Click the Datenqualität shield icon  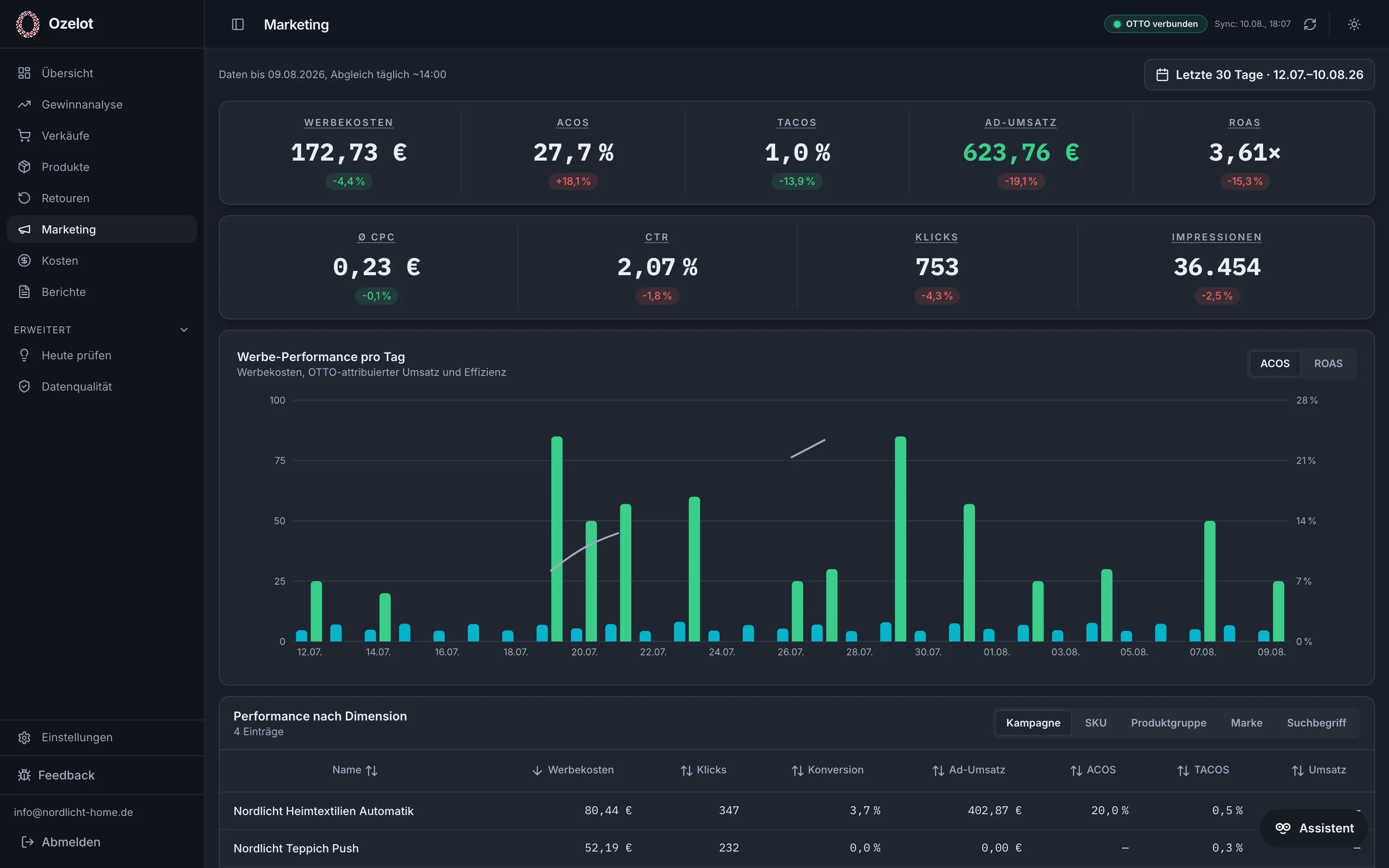[x=24, y=386]
